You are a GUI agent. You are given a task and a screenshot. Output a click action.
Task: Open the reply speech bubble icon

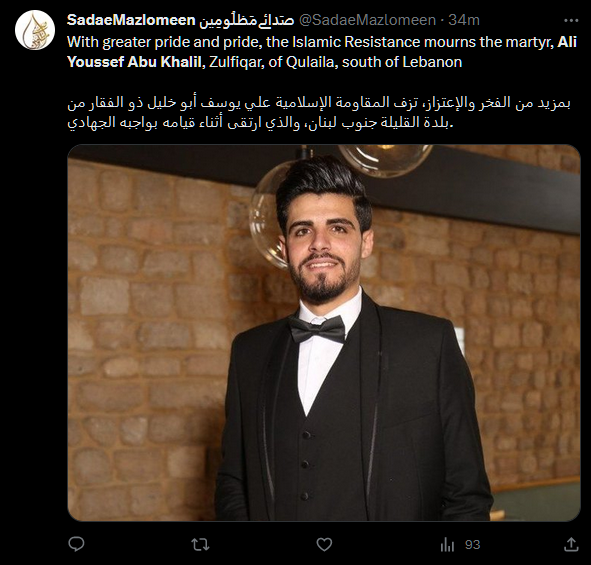pos(76,544)
